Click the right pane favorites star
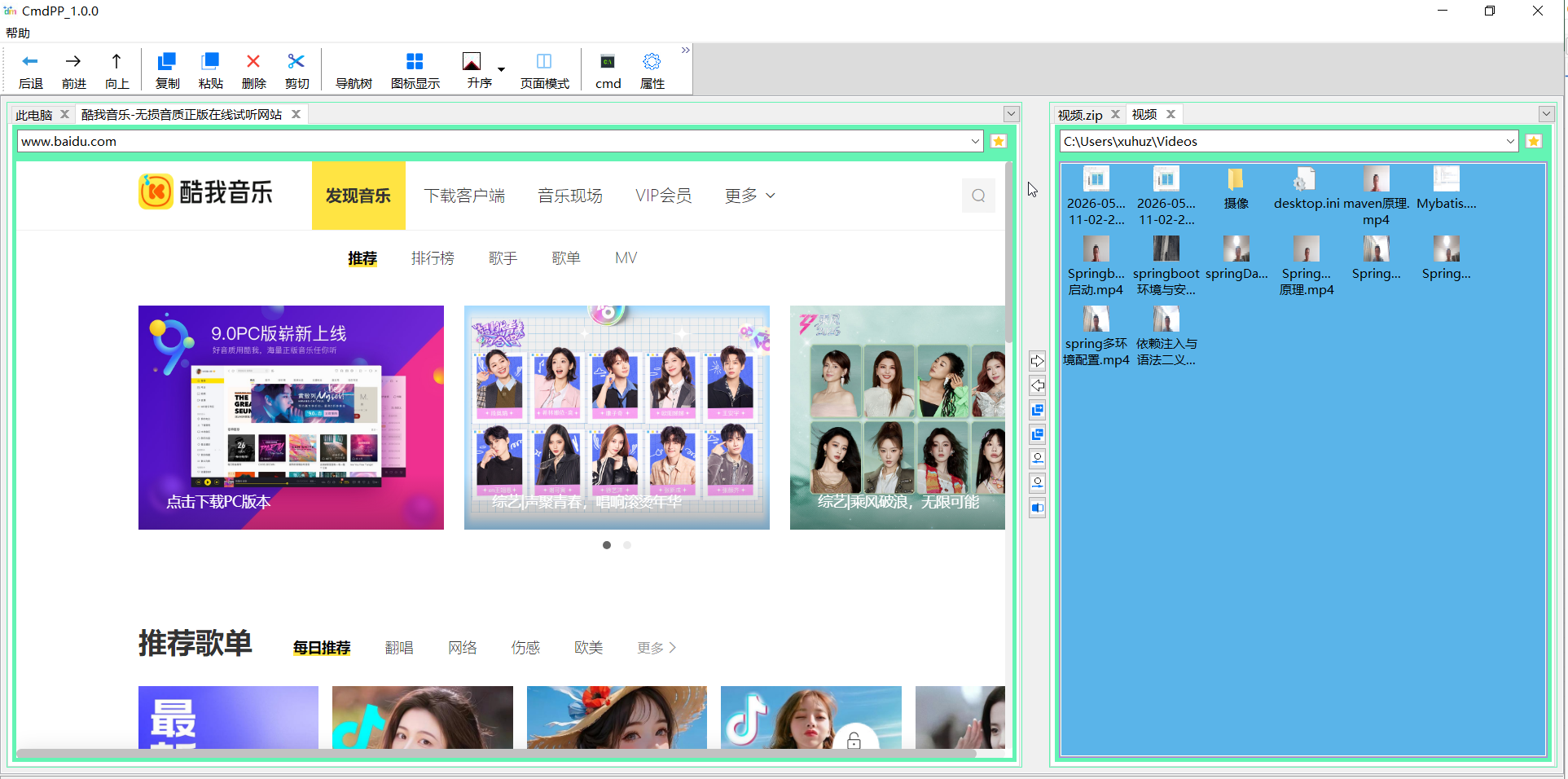Screen dimensions: 1568x779 (x=1534, y=141)
